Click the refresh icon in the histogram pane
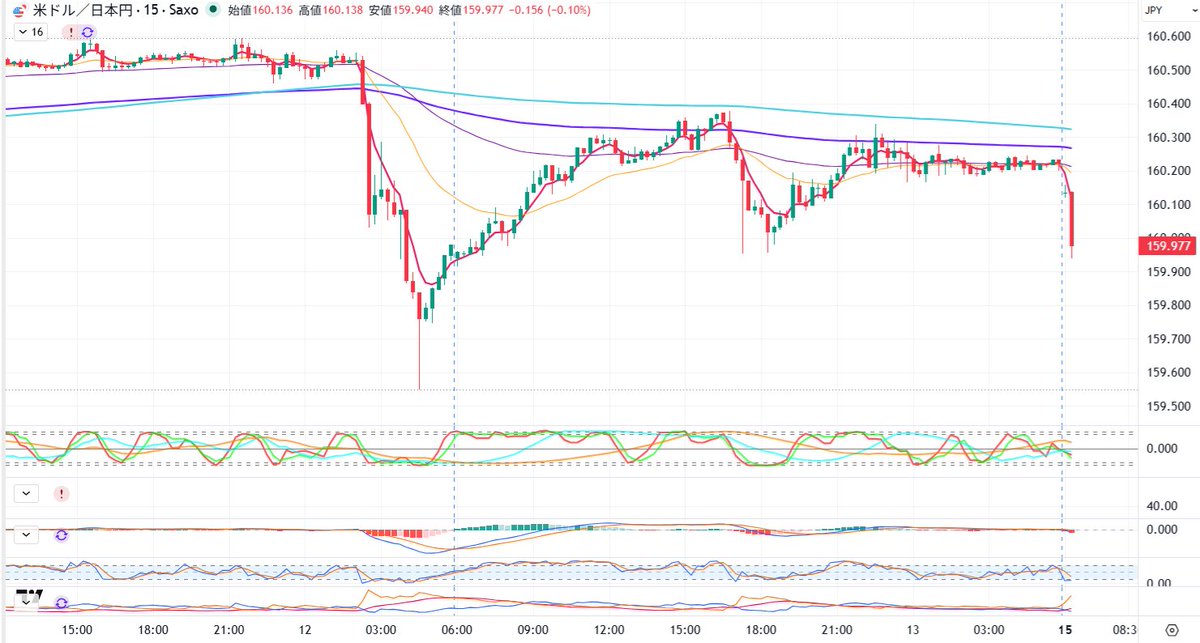 [62, 535]
